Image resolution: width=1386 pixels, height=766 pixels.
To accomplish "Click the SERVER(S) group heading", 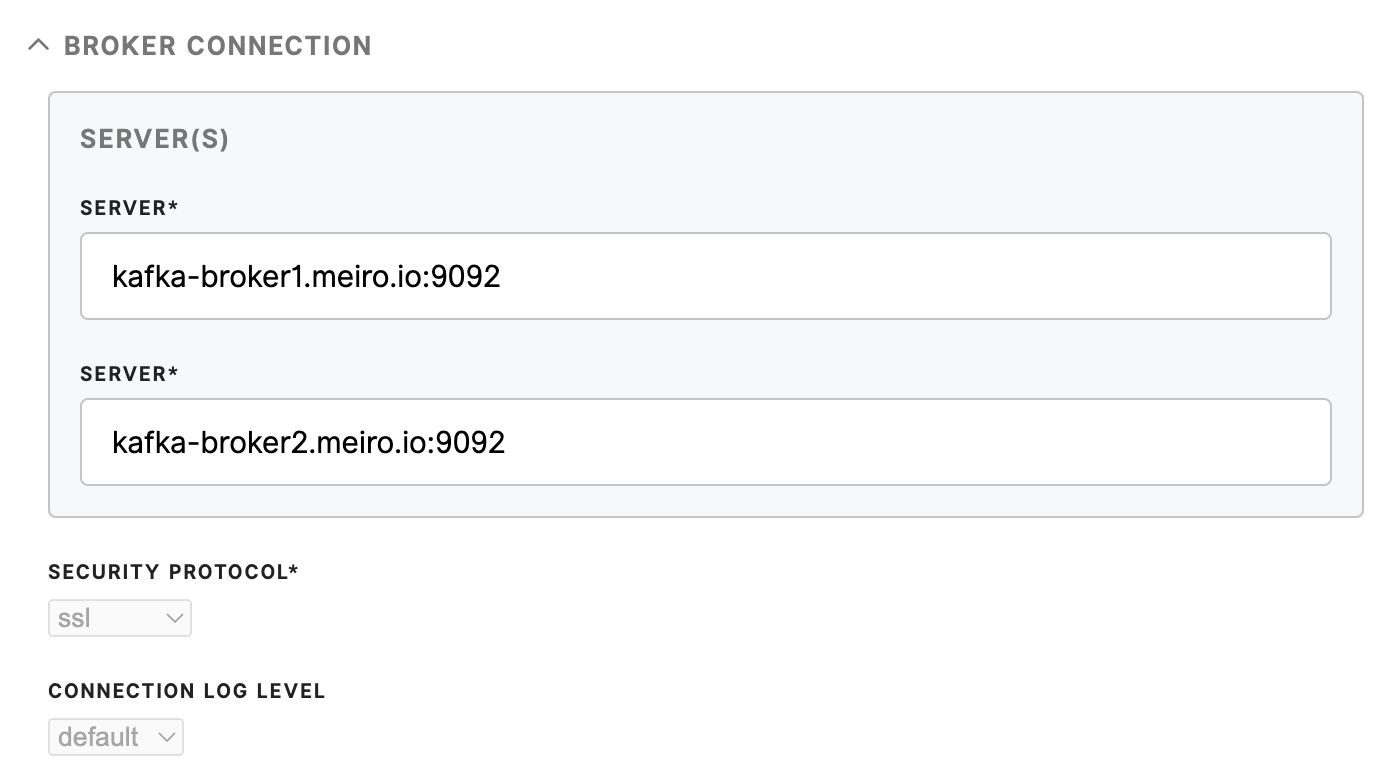I will pyautogui.click(x=154, y=140).
